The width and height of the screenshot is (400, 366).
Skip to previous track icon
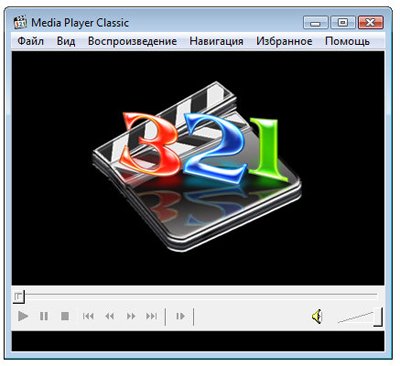point(88,316)
